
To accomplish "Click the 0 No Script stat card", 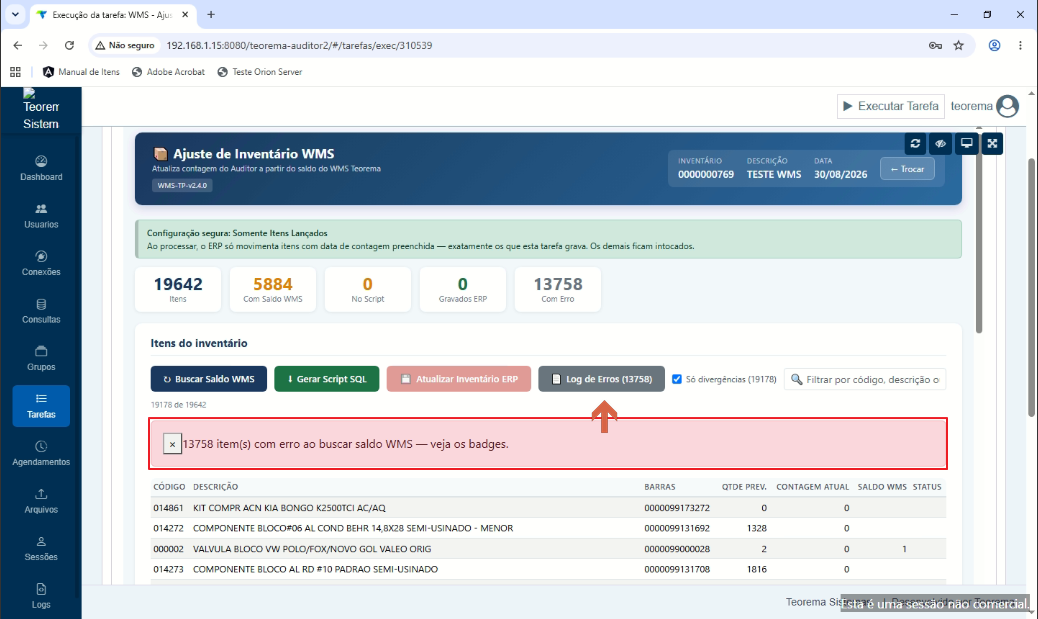I will click(367, 289).
